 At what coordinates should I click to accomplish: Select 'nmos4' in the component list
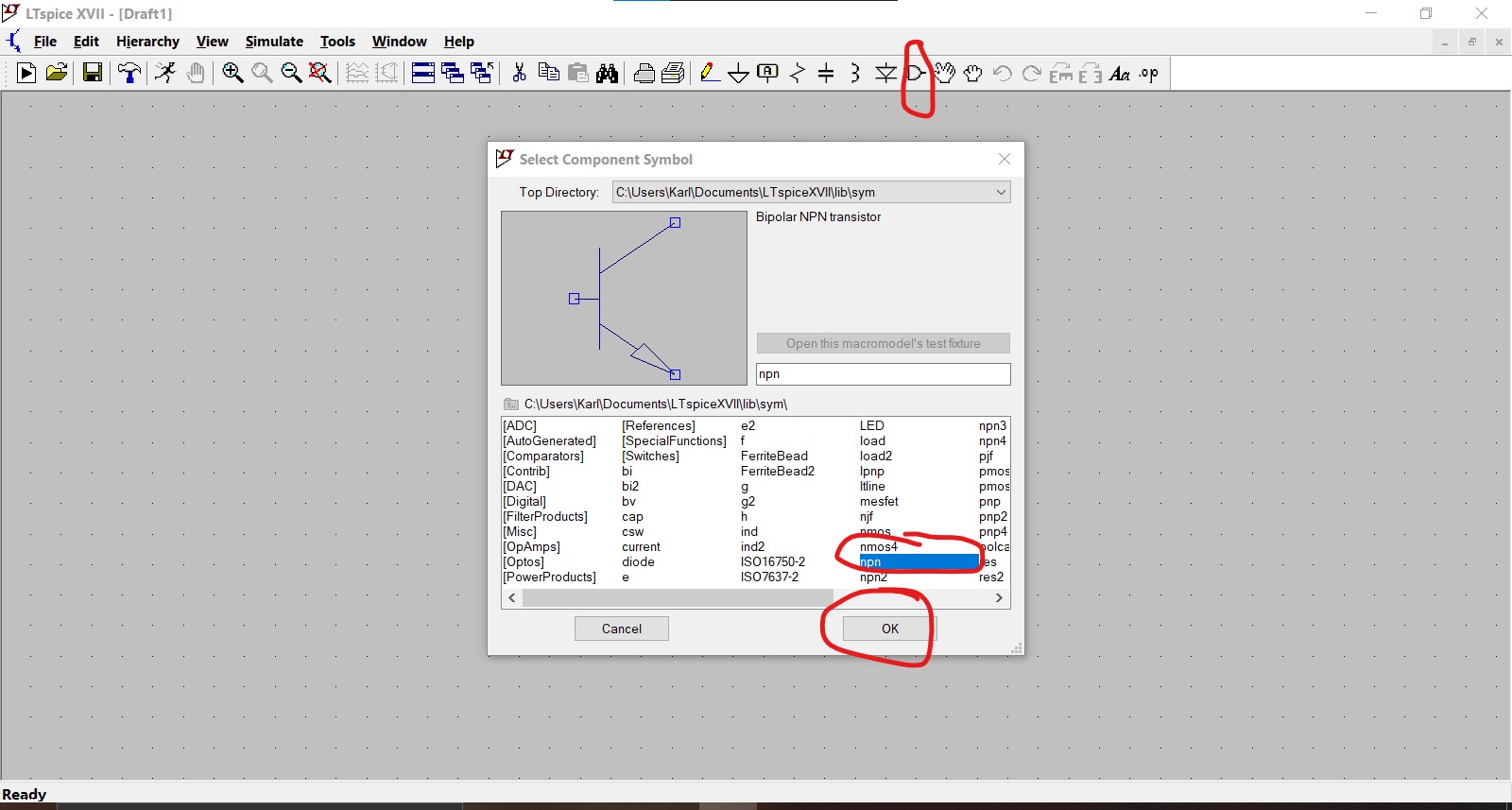(x=879, y=546)
